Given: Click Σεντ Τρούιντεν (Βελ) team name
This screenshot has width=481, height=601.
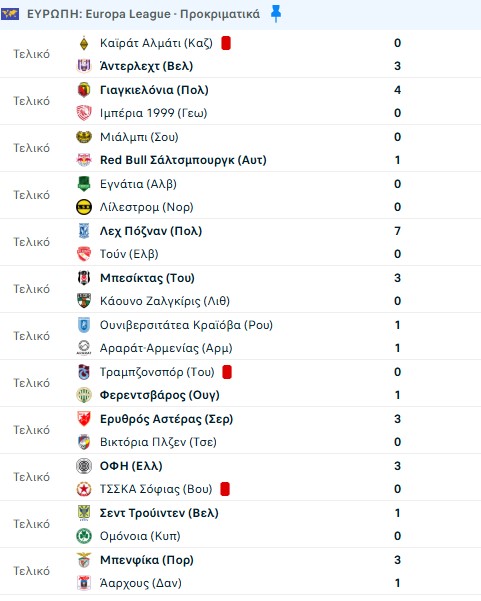Looking at the screenshot, I should (x=159, y=513).
